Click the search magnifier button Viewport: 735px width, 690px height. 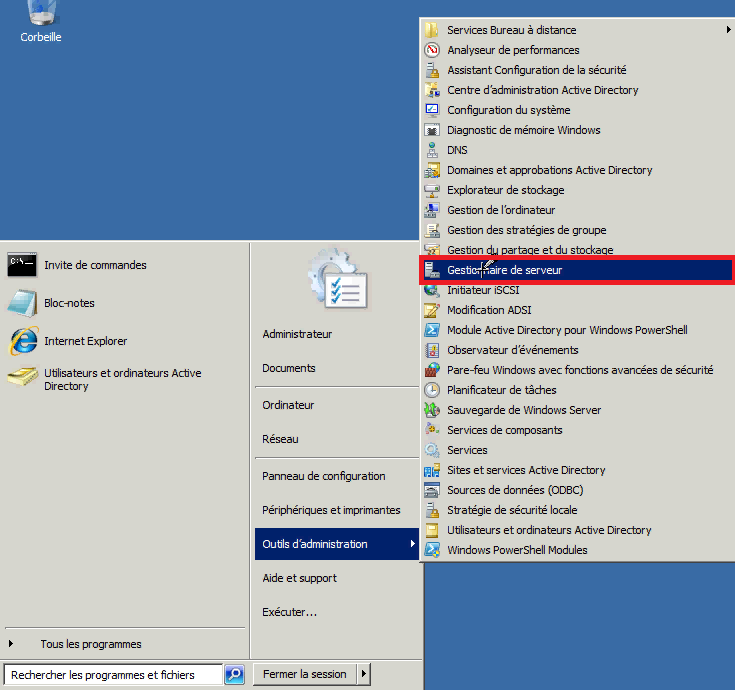[x=235, y=675]
